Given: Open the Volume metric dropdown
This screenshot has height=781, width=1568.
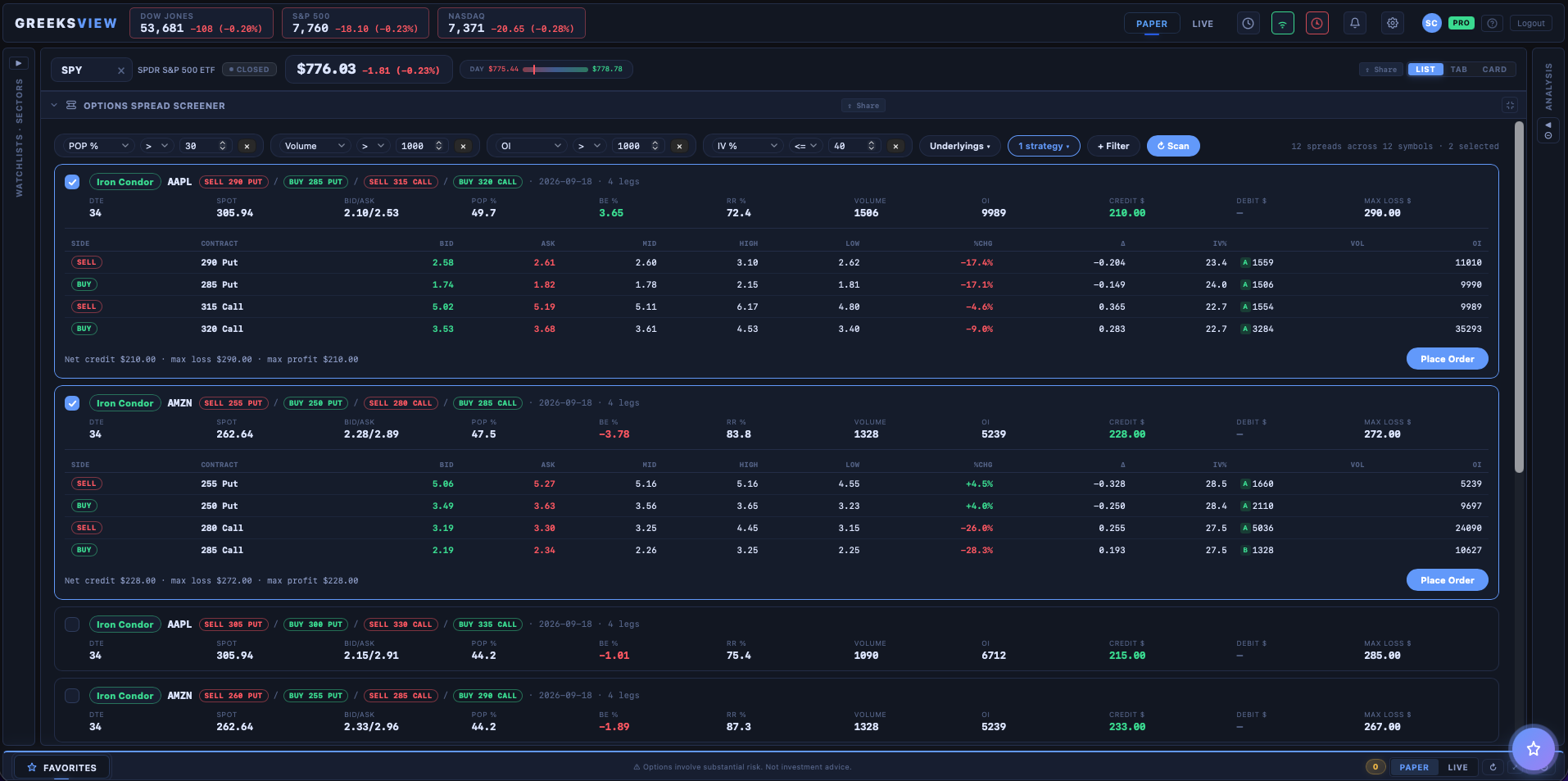Looking at the screenshot, I should coord(315,146).
